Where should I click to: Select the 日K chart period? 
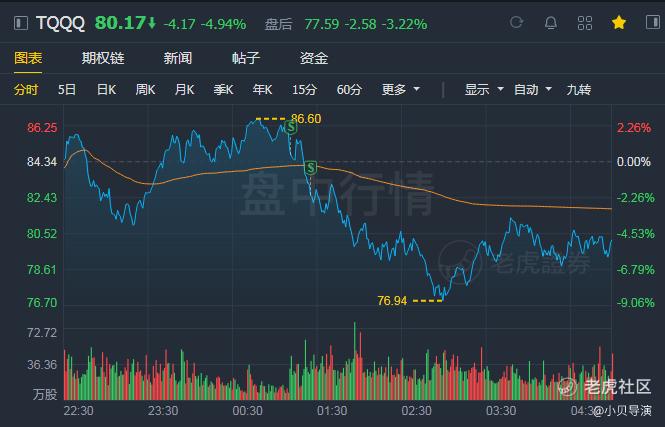click(106, 90)
